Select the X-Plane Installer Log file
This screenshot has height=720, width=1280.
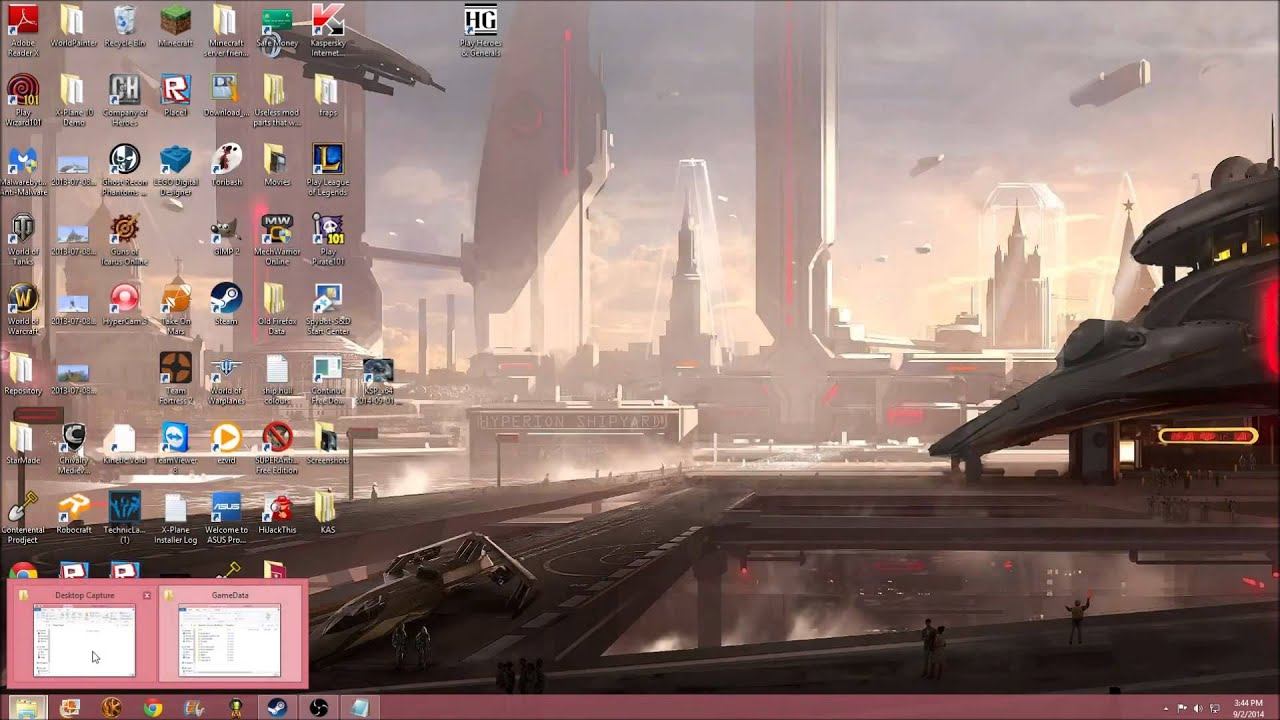175,518
